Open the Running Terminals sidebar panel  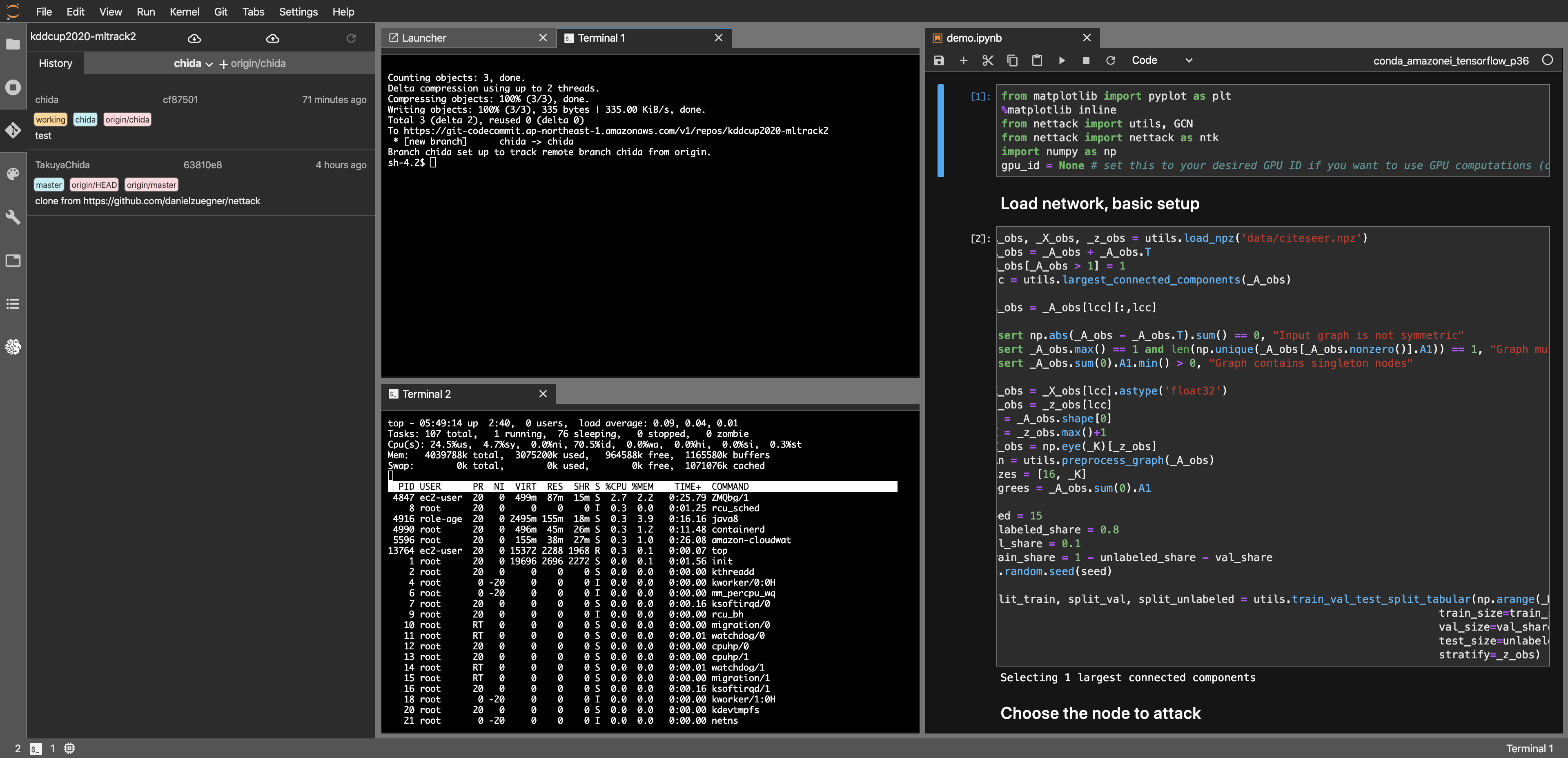(13, 87)
